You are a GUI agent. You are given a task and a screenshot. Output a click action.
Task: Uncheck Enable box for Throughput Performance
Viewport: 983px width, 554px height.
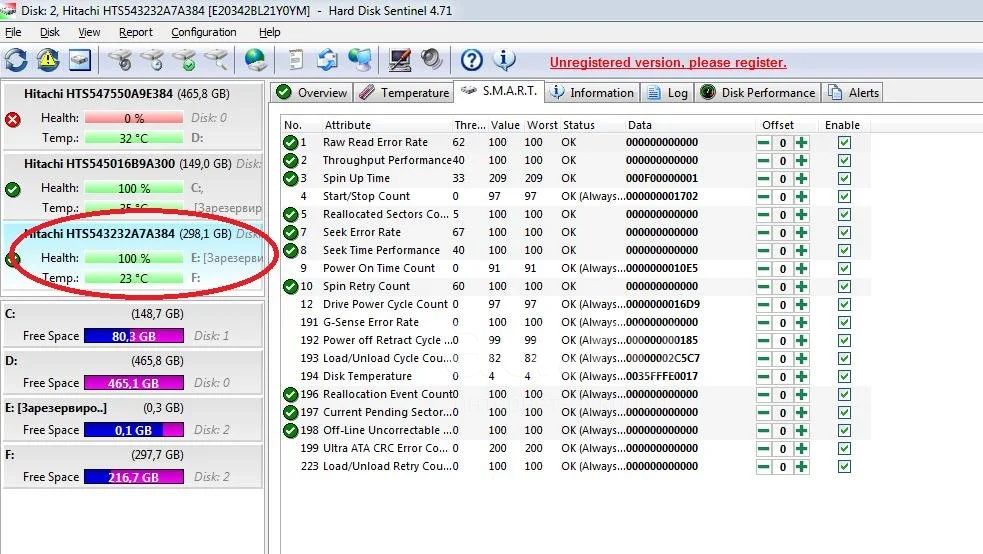click(x=844, y=160)
